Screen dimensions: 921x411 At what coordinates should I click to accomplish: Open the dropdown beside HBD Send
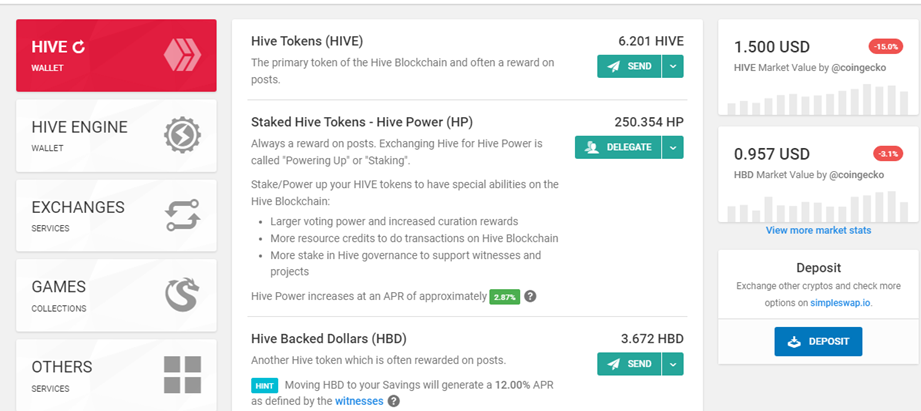point(673,363)
